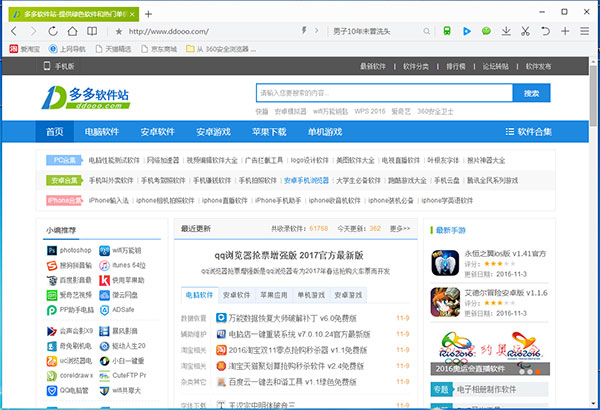The height and width of the screenshot is (410, 600).
Task: Expand the chevron next to lightning icon
Action: (316, 31)
